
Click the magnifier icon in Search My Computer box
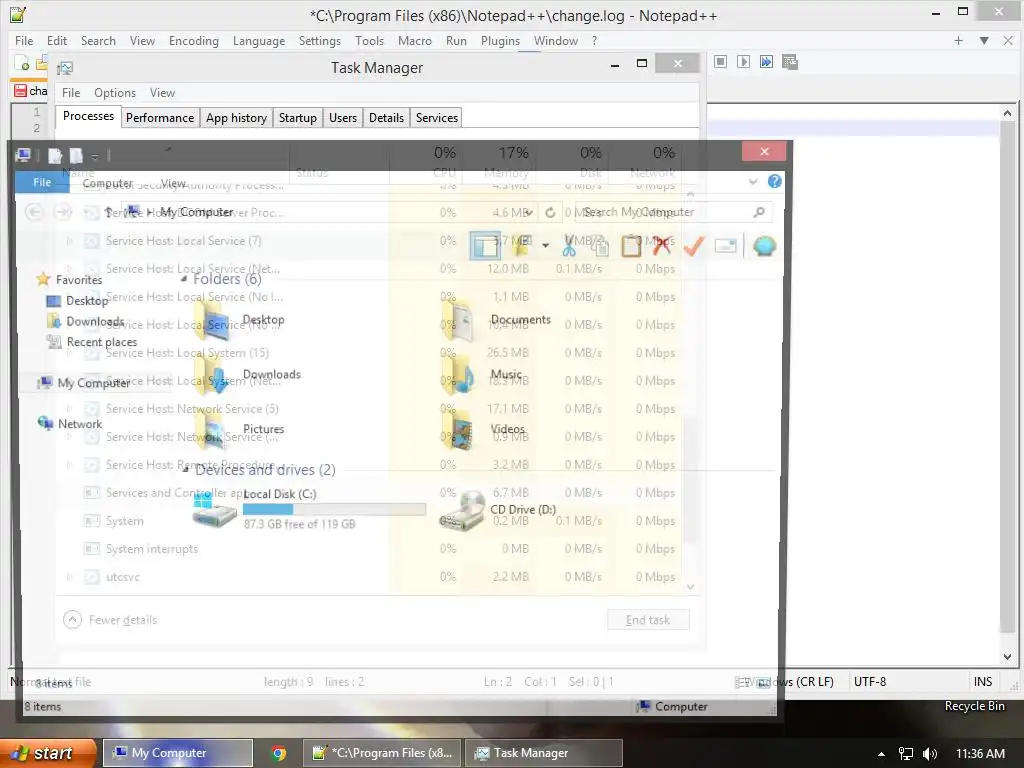point(759,212)
